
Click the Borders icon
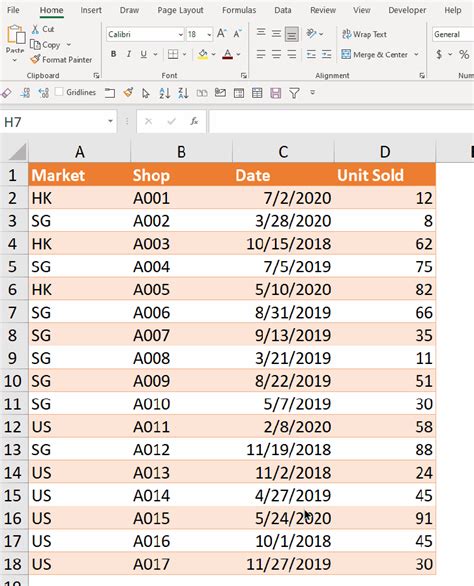click(x=173, y=55)
